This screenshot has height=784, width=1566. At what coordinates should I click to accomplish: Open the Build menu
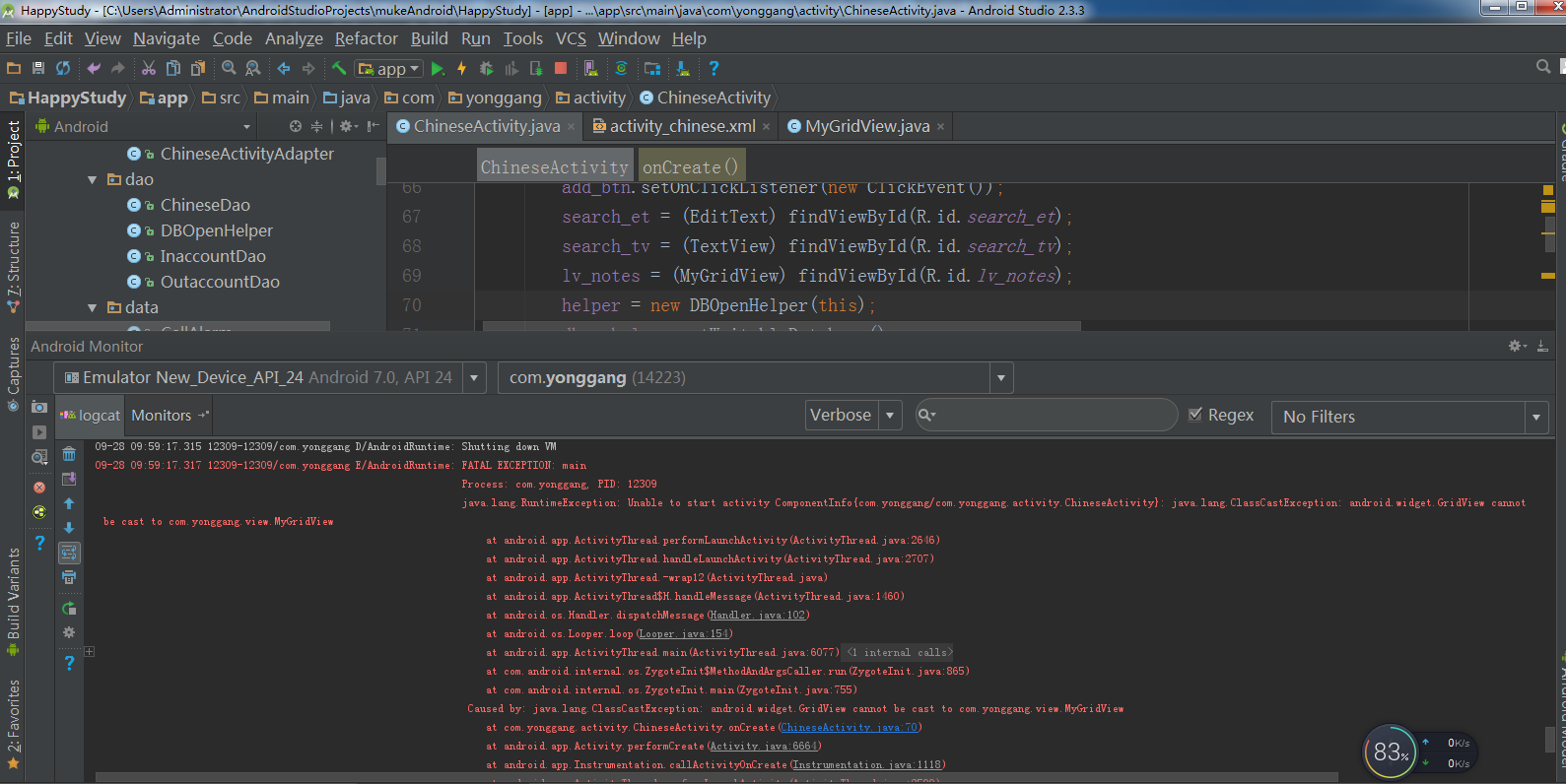(x=429, y=38)
